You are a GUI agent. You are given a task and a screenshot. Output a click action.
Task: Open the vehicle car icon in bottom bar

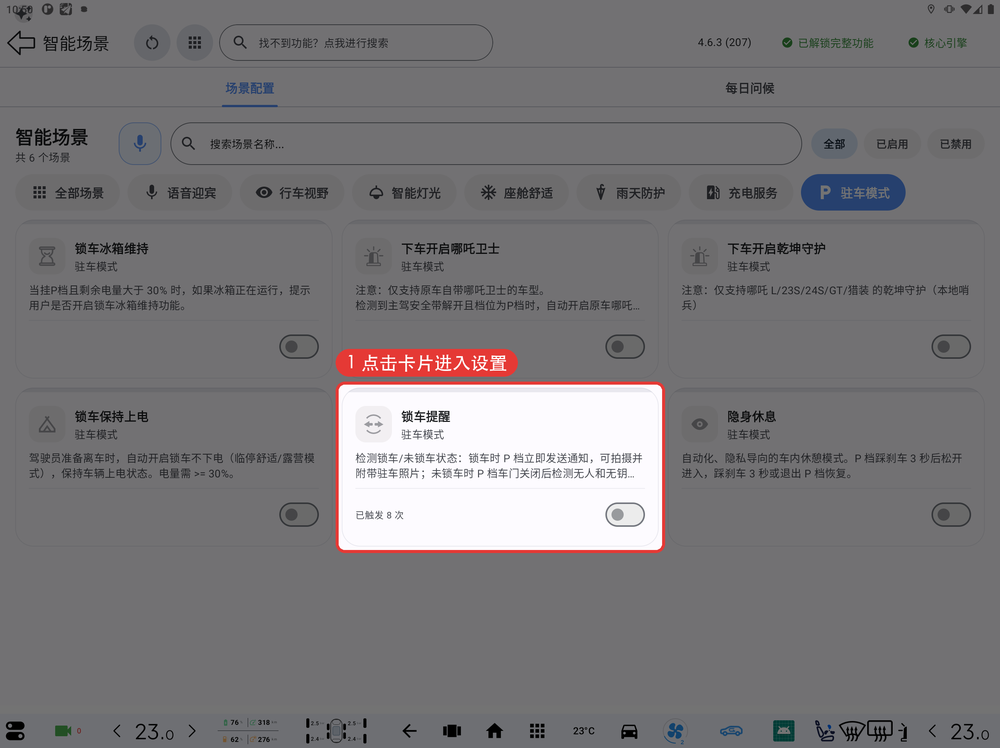coord(629,731)
